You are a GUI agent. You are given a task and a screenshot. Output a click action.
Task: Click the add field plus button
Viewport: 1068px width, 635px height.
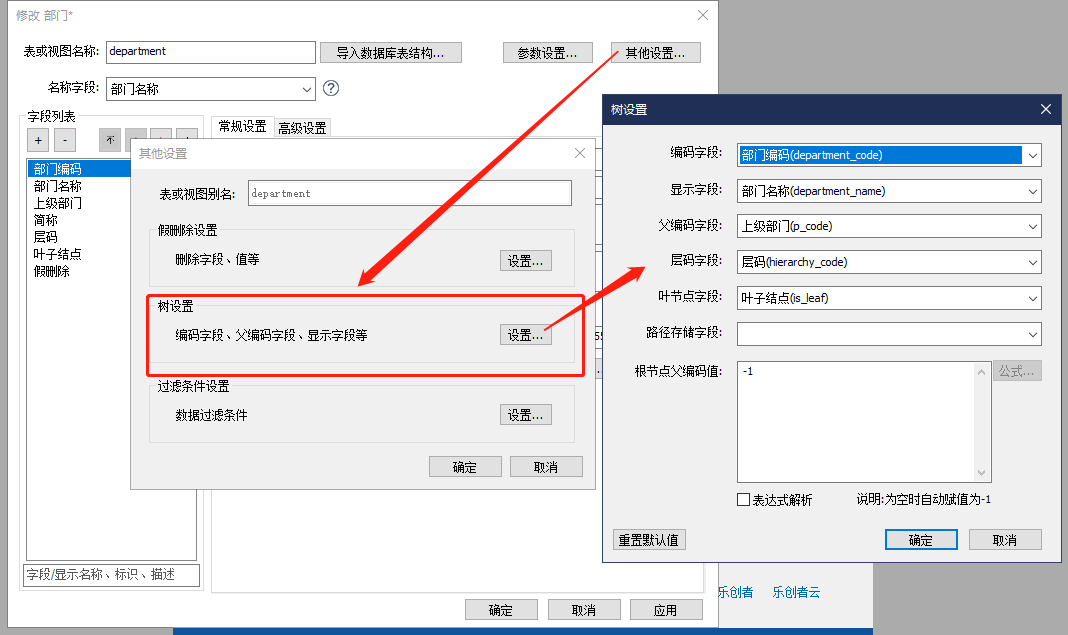37,140
